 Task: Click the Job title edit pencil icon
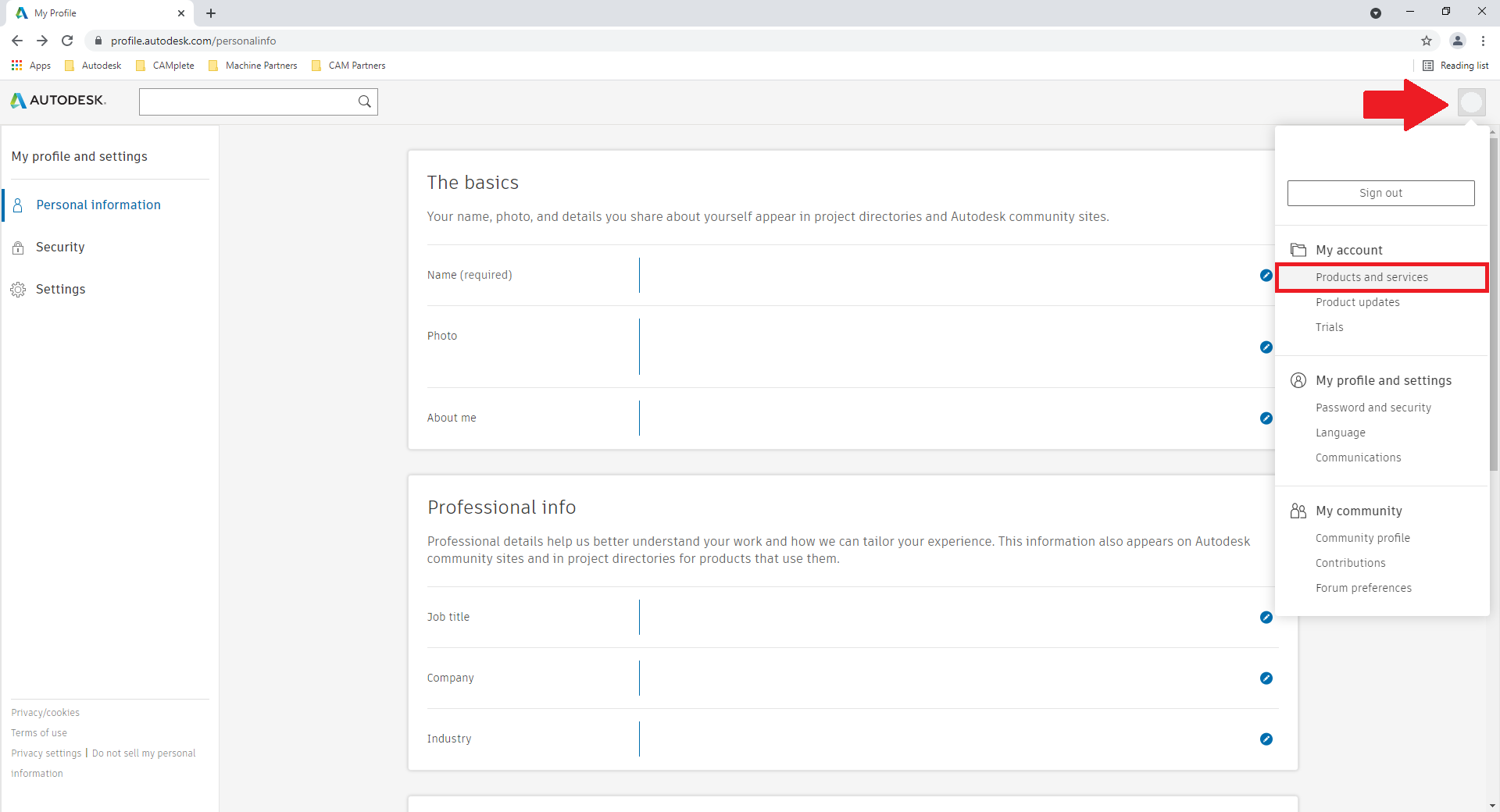point(1266,618)
